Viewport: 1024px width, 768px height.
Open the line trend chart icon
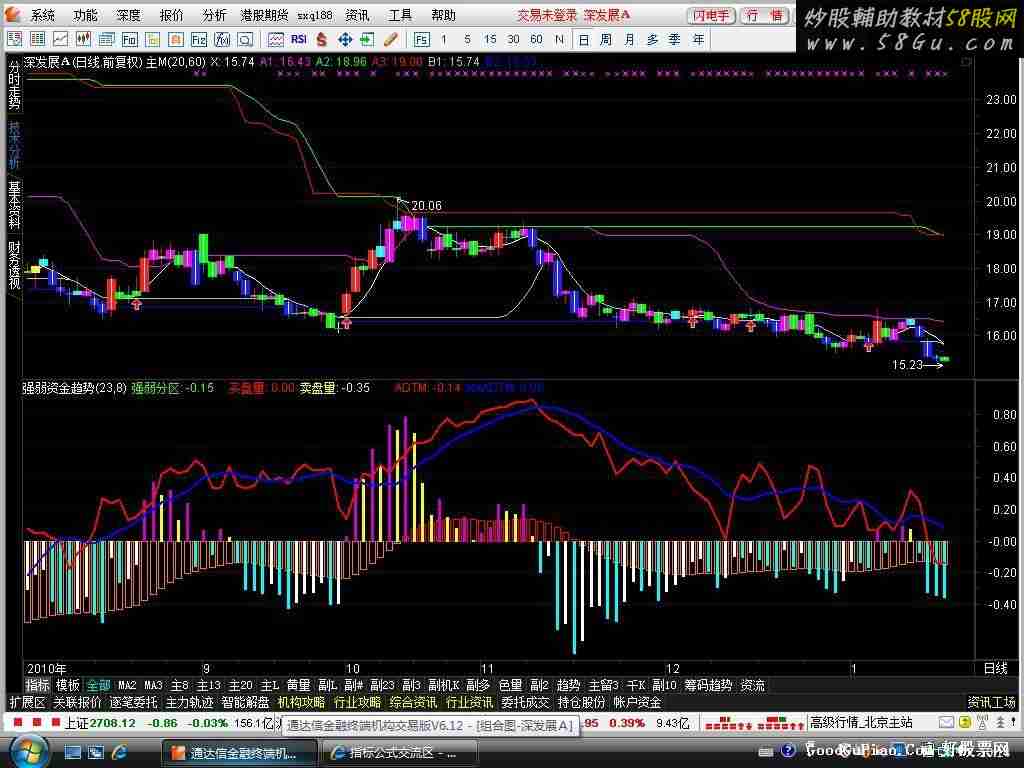(x=60, y=39)
